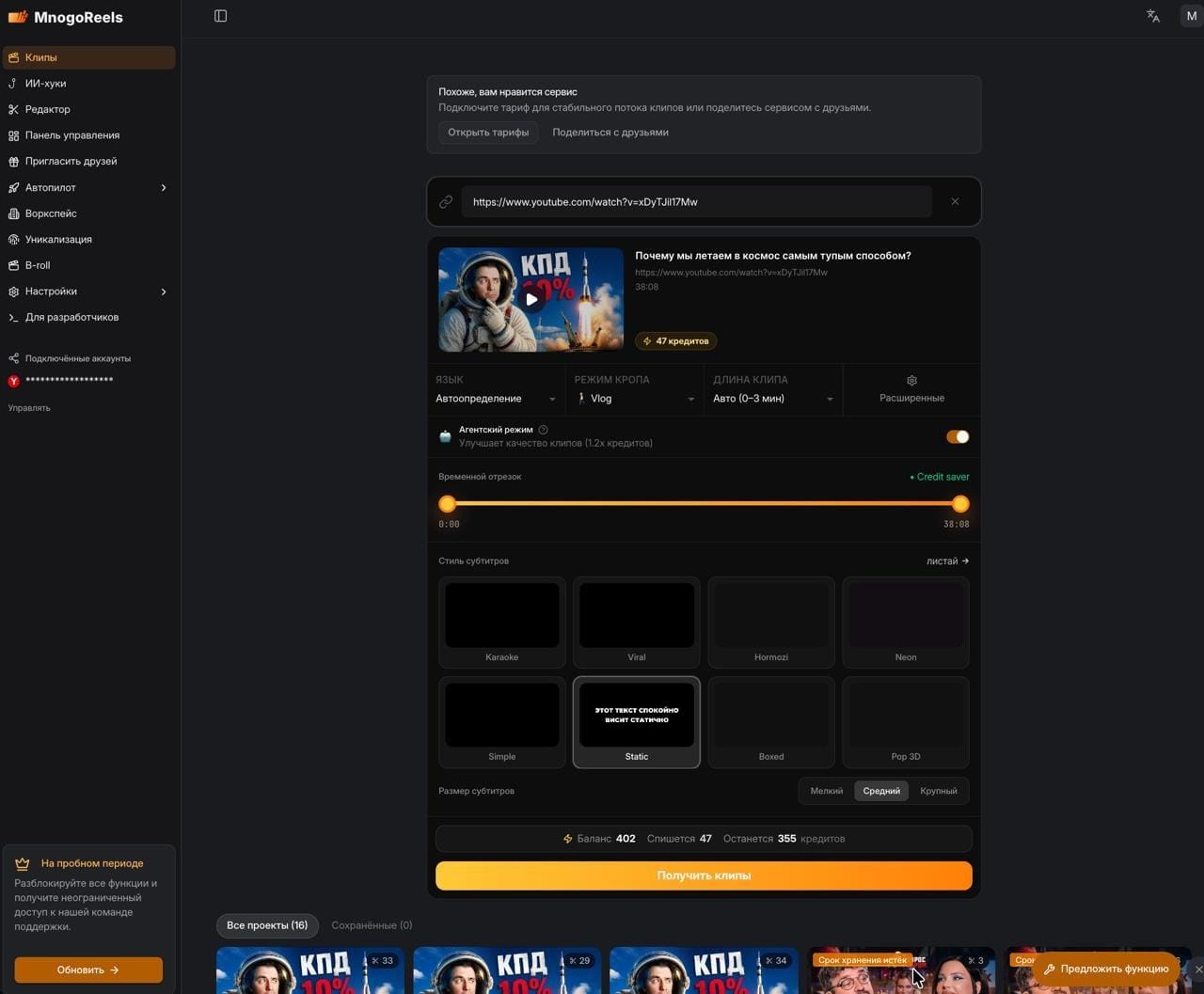Click the Для разработчиков terminal icon
Screen dimensions: 1204x994
point(13,318)
